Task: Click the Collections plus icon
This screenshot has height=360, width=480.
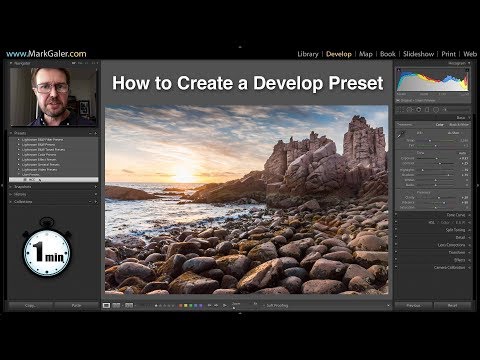Action: click(96, 202)
